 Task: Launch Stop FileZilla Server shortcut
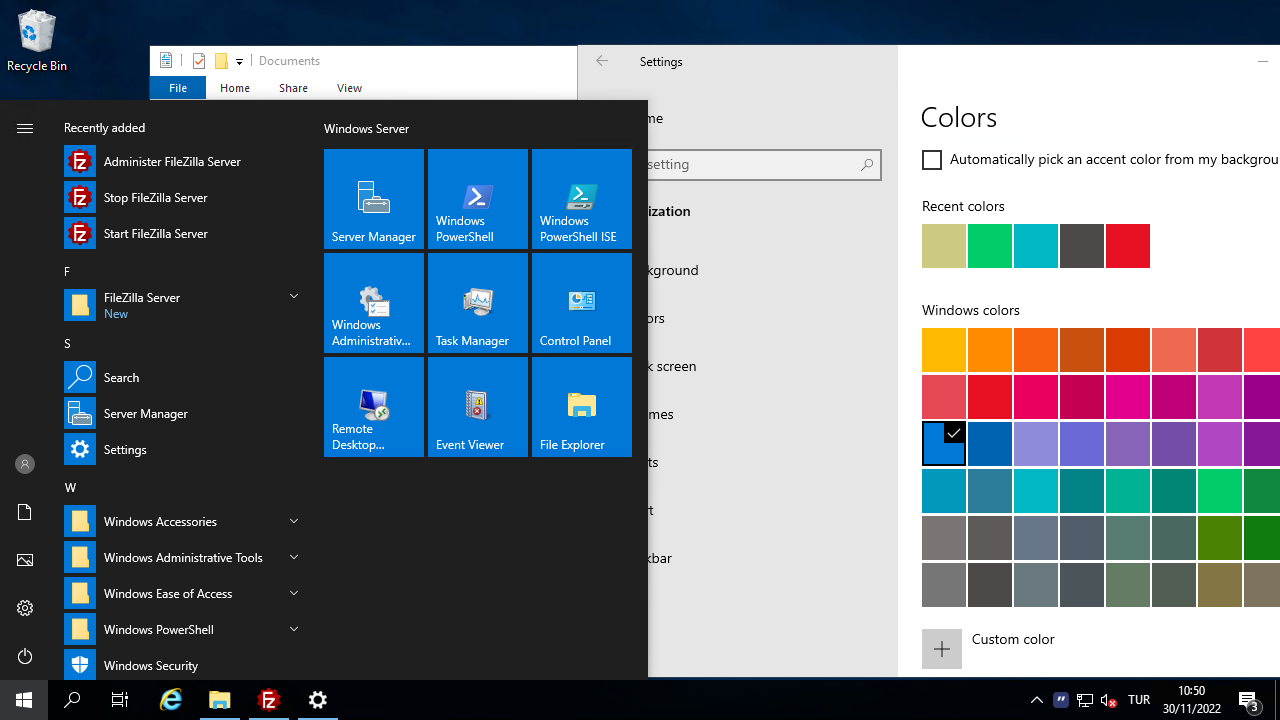pos(182,198)
